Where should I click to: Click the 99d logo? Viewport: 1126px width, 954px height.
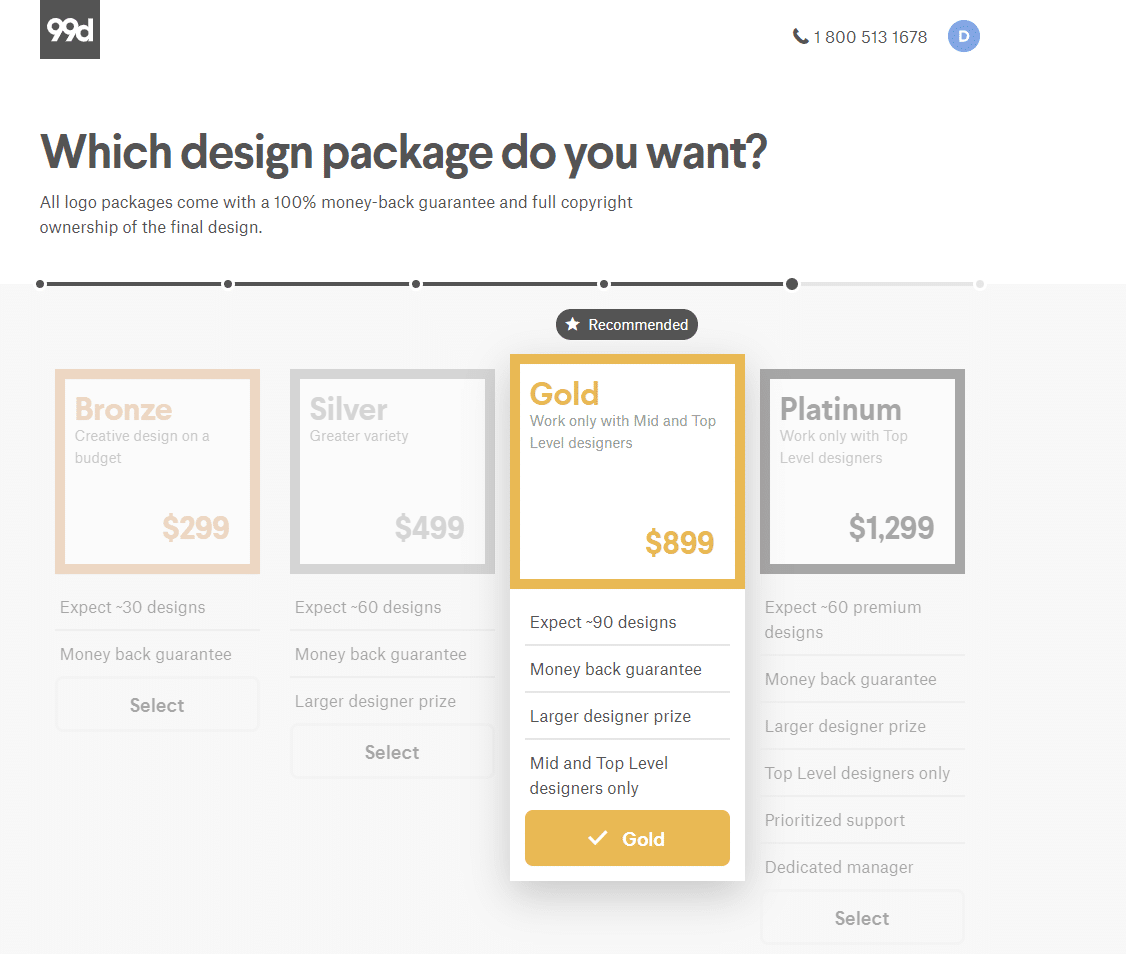[70, 29]
